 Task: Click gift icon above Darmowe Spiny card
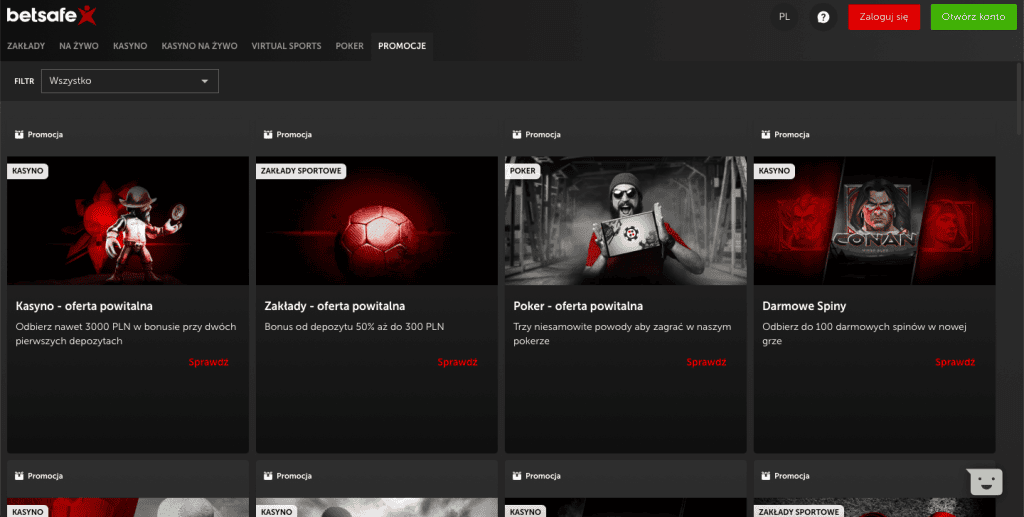pos(765,134)
